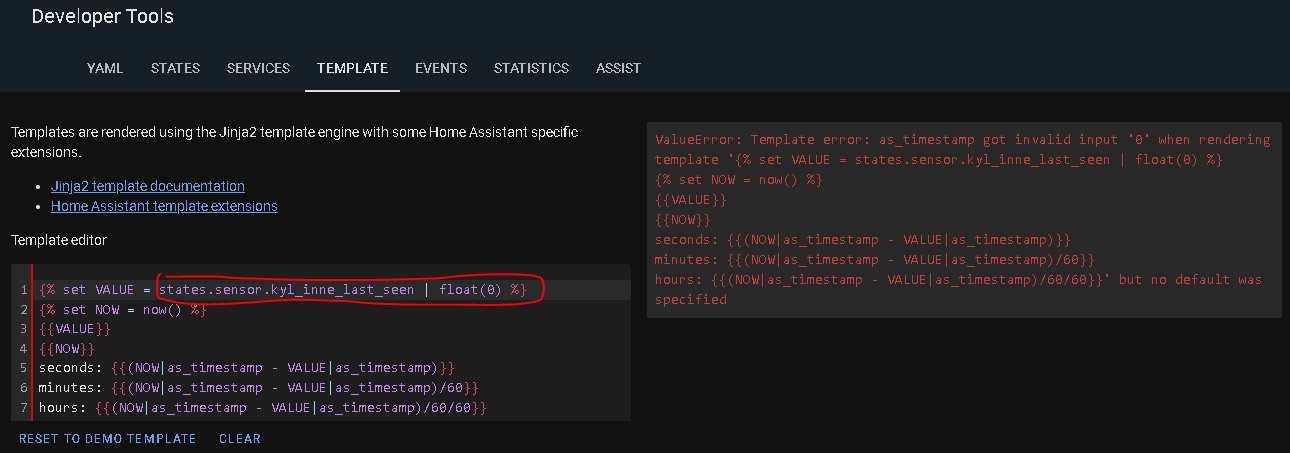Click the Developer Tools page title

tap(103, 17)
